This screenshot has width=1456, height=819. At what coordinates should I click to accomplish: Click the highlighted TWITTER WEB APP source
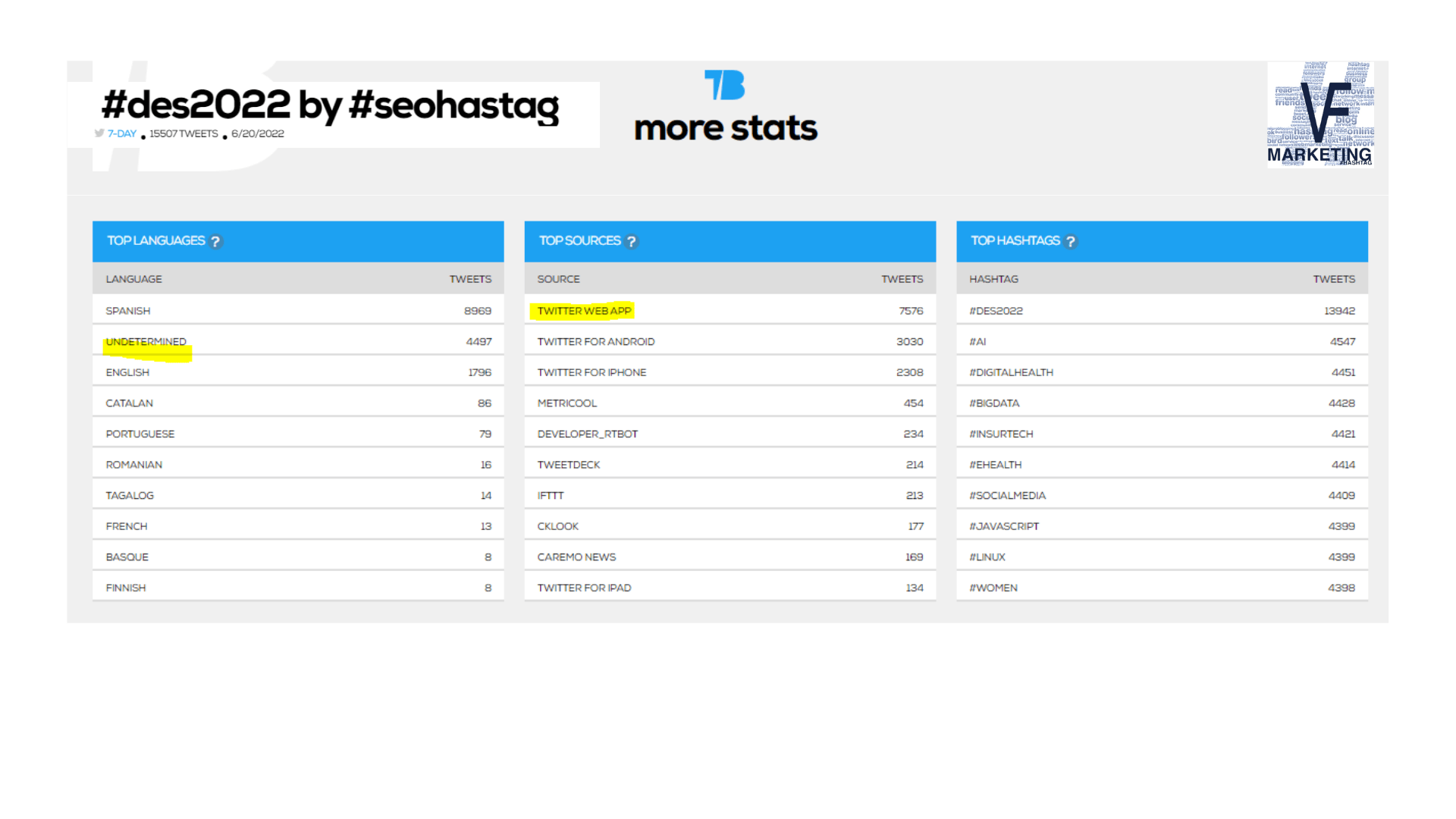coord(584,311)
